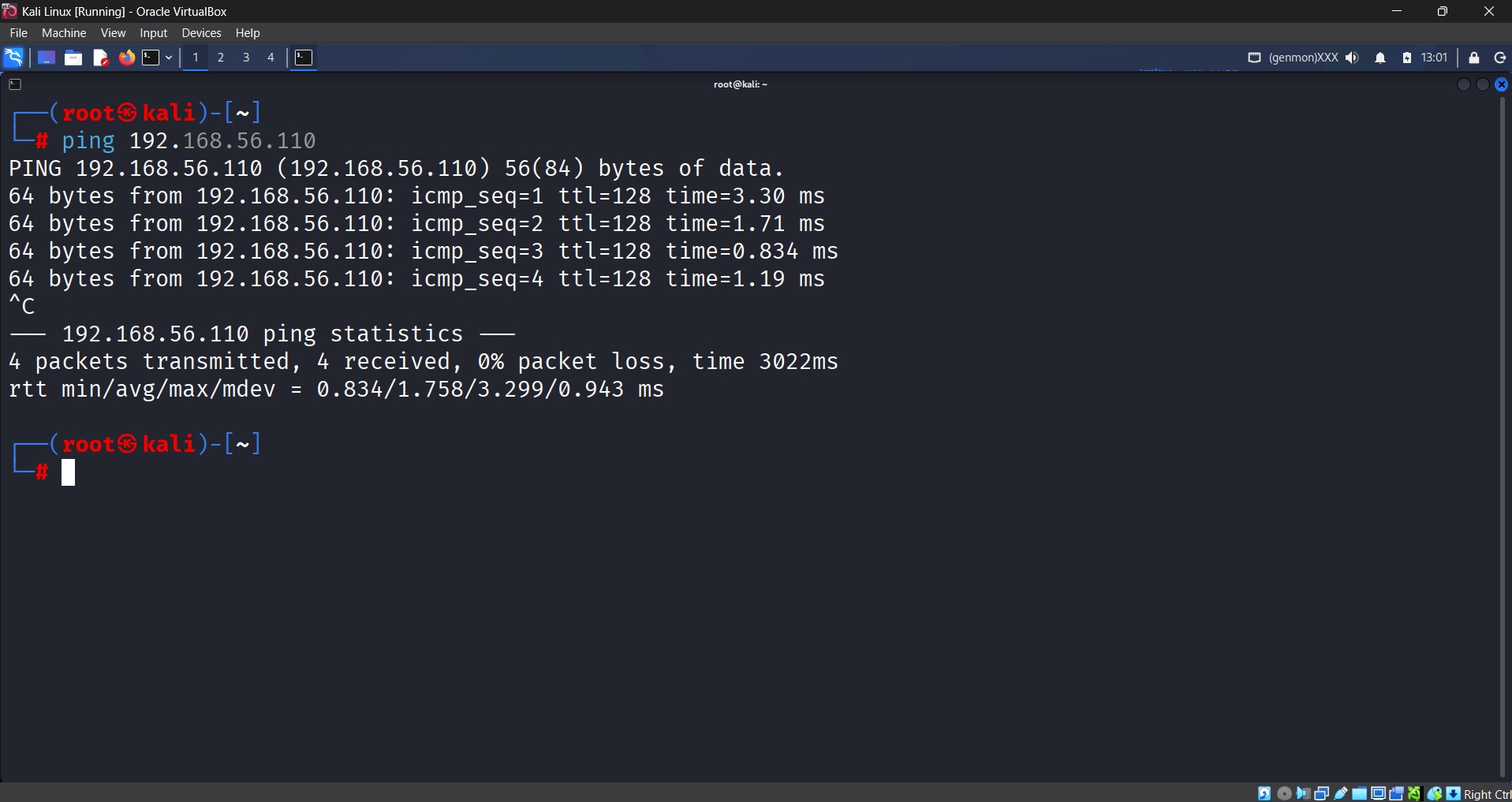The height and width of the screenshot is (802, 1512).
Task: Click the (genmon)XXX monitor text
Action: (1303, 58)
